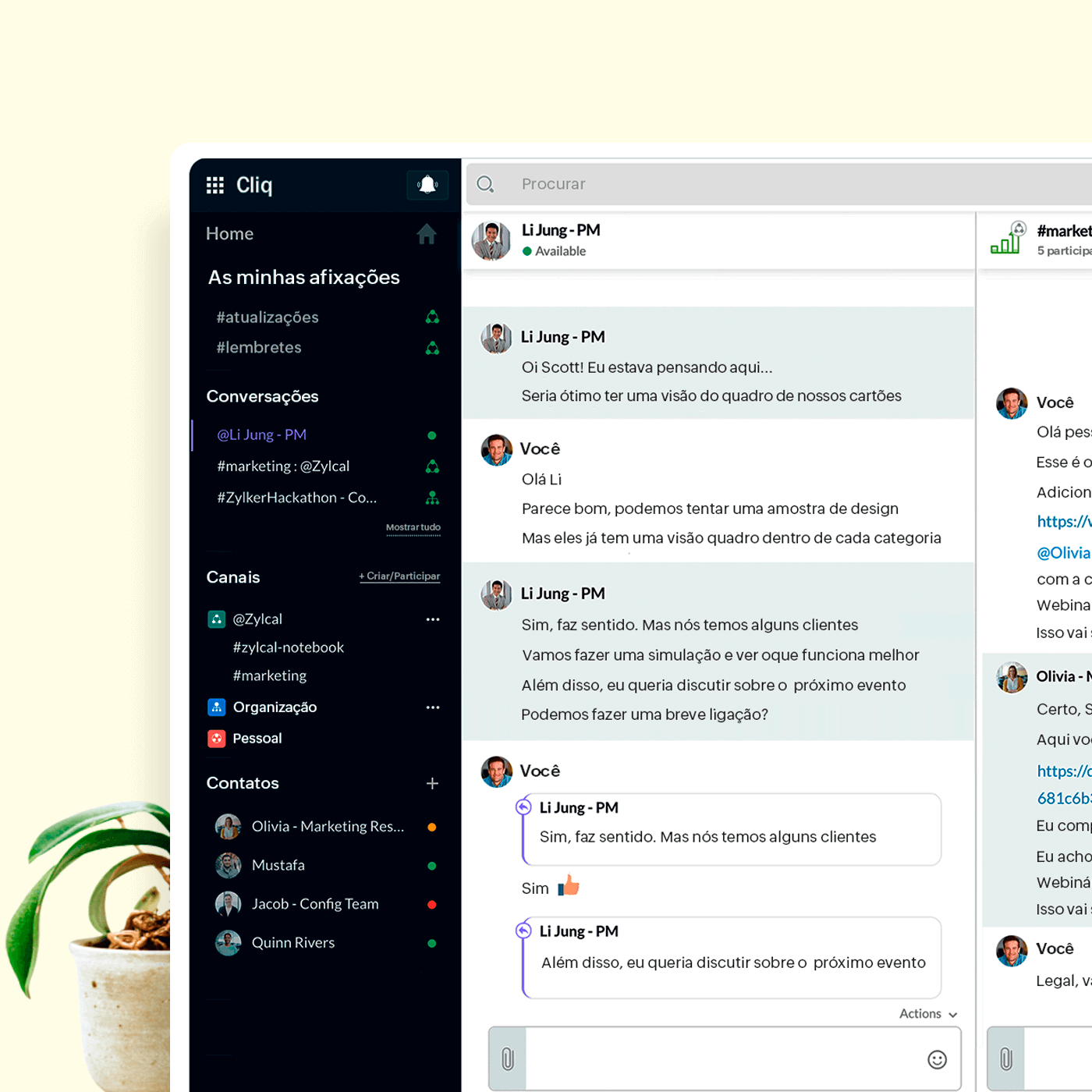This screenshot has height=1092, width=1092.
Task: Click the Canais section heading
Action: click(x=233, y=577)
